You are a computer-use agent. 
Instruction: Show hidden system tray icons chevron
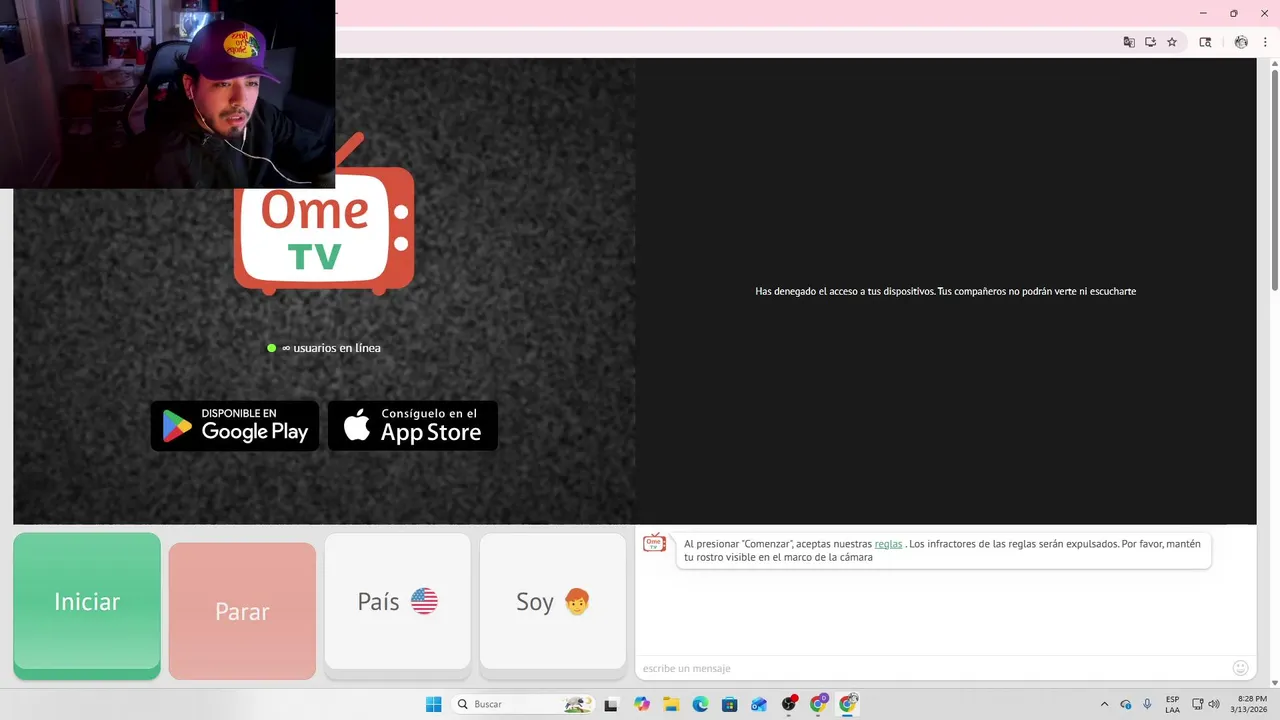point(1104,704)
